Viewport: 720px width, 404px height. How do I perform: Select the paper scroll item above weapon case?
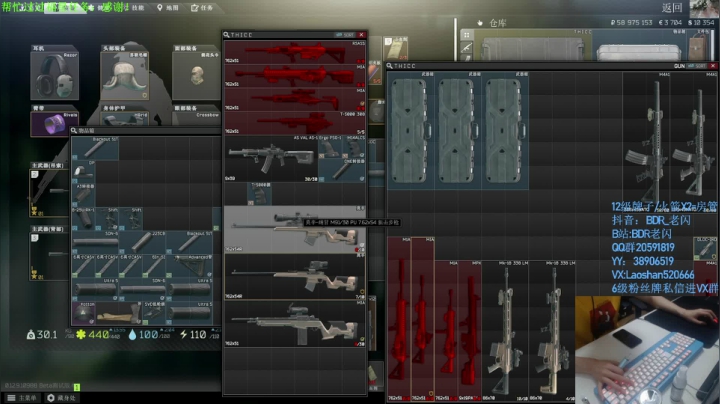[x=396, y=48]
